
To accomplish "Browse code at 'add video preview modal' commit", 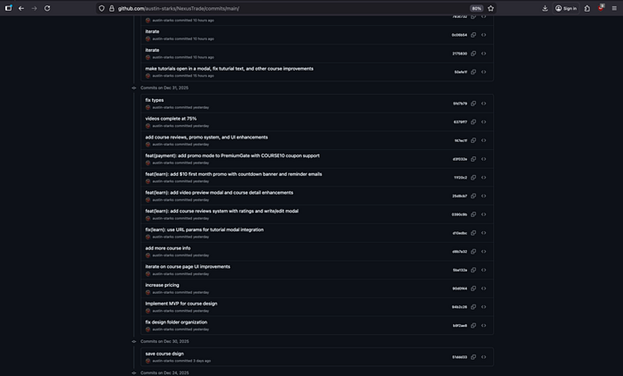I will click(x=484, y=196).
